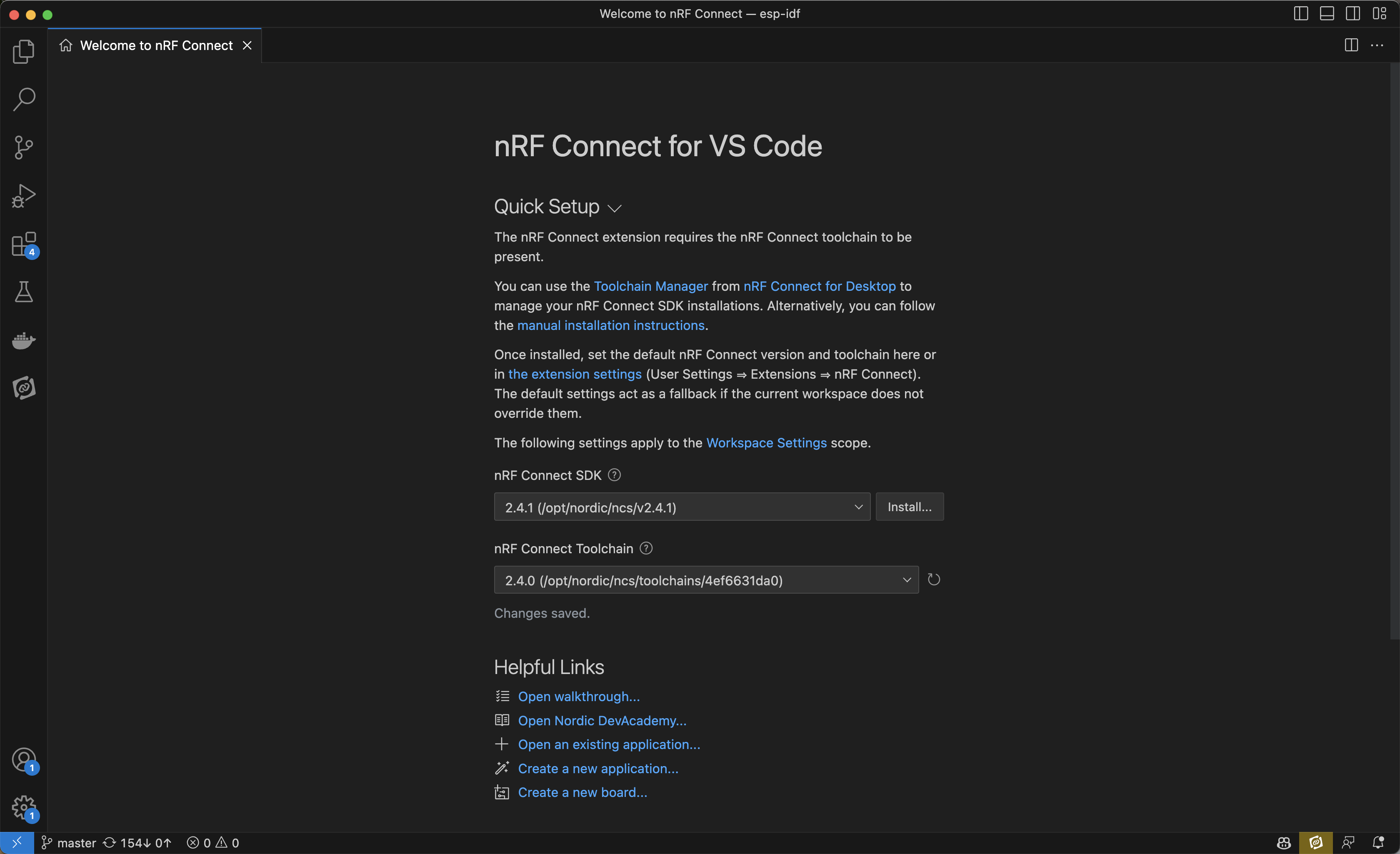
Task: Select the Welcome to nRF Connect tab
Action: click(155, 45)
